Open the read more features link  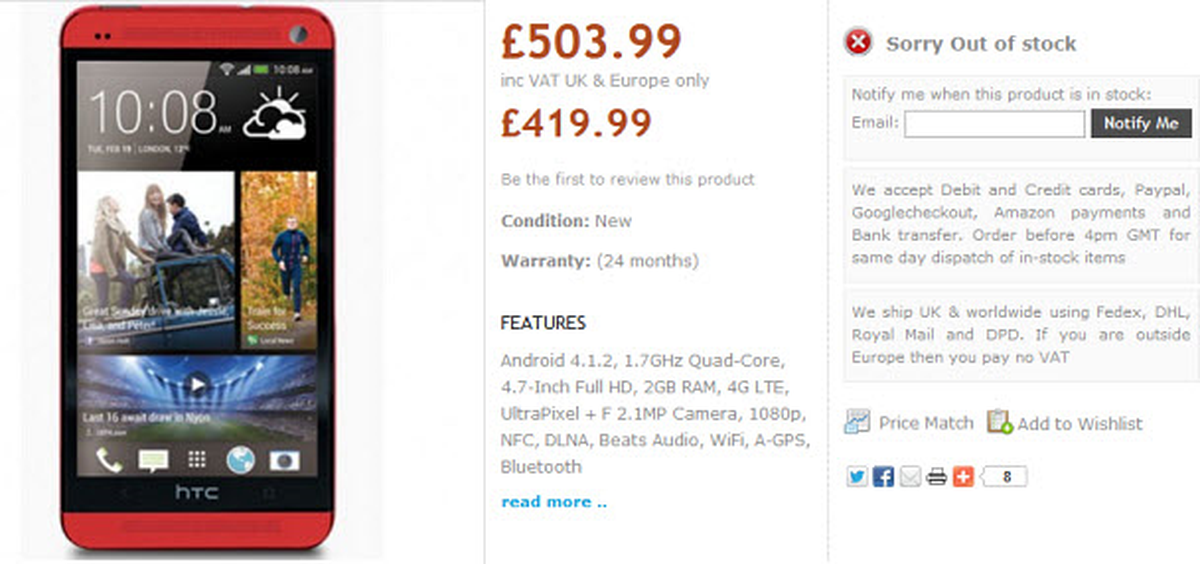[554, 501]
